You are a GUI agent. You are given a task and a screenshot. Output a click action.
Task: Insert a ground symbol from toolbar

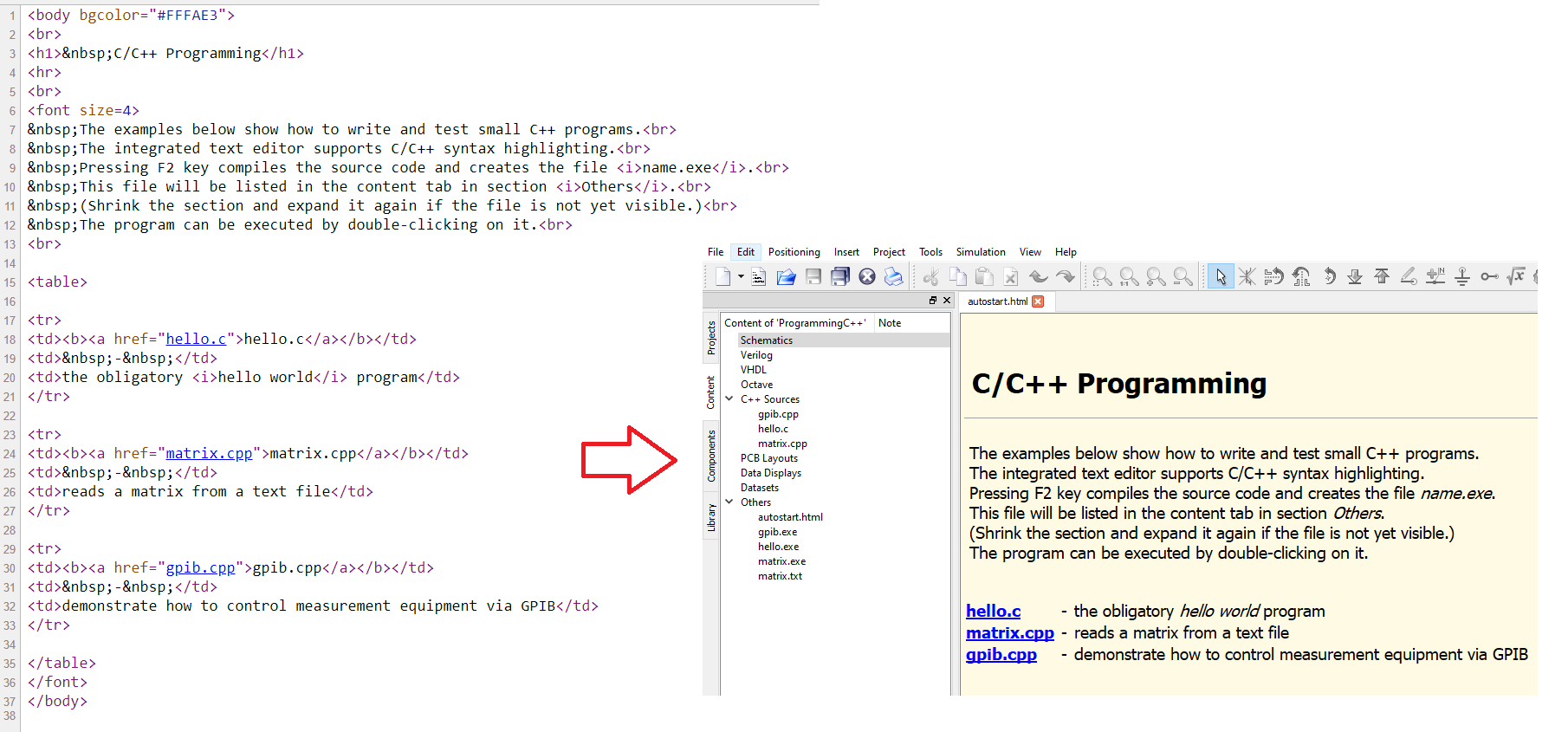(1462, 276)
